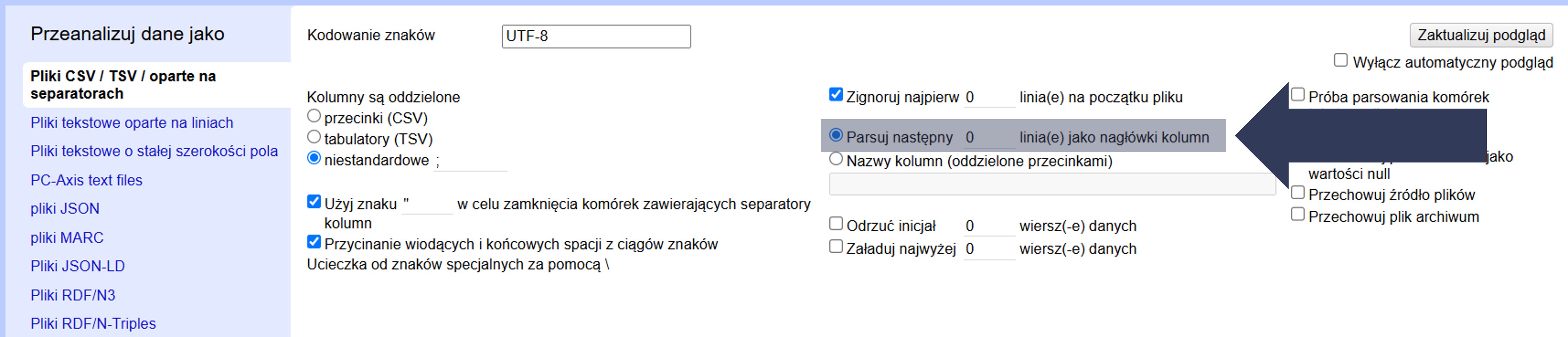
Task: Toggle Użyj znaku cudzysłowu checkbox
Action: [314, 202]
